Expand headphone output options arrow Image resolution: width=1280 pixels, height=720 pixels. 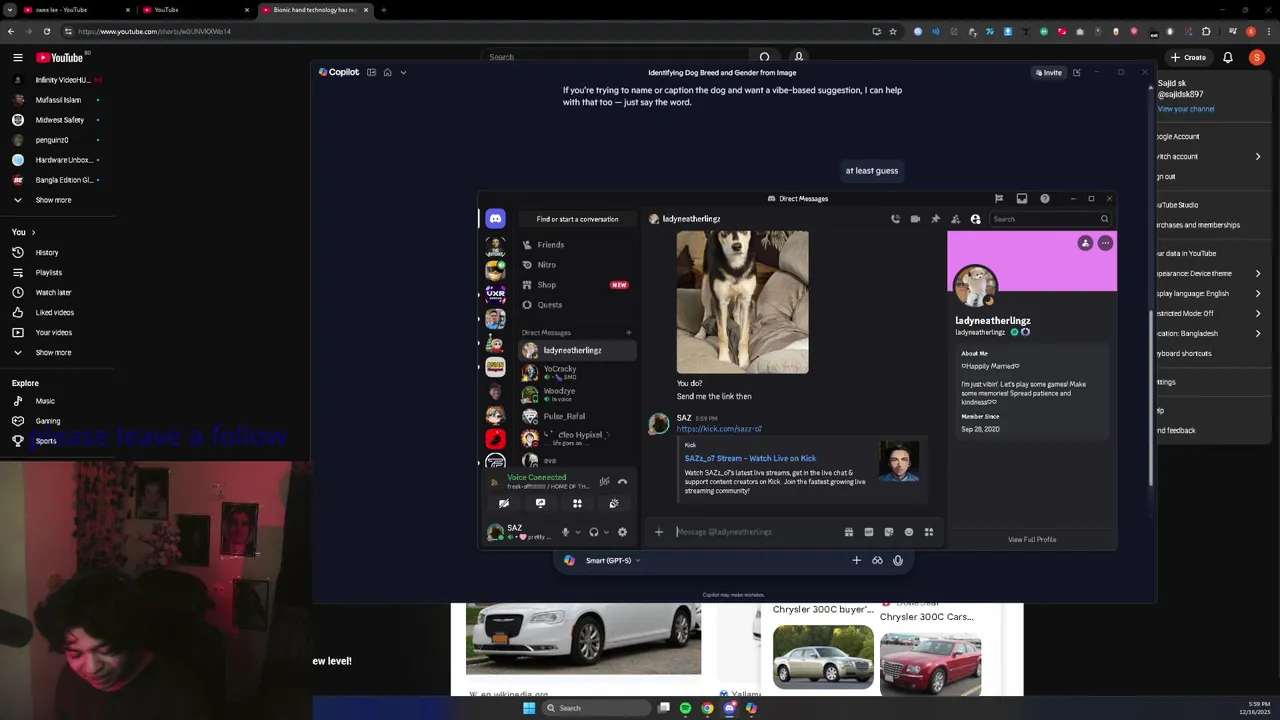coord(606,532)
